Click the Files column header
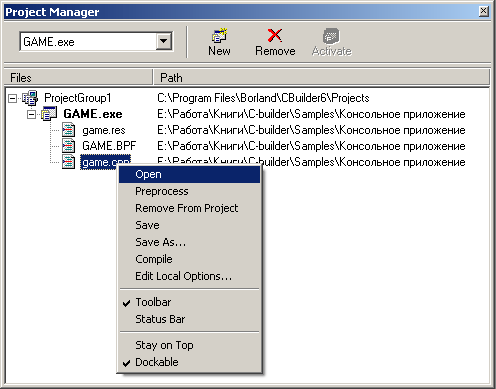This screenshot has height=389, width=496. (x=78, y=78)
